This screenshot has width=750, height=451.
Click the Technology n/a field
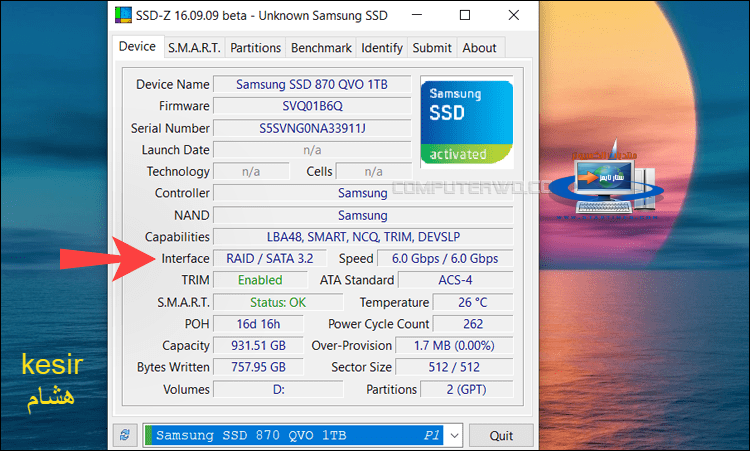pyautogui.click(x=251, y=171)
